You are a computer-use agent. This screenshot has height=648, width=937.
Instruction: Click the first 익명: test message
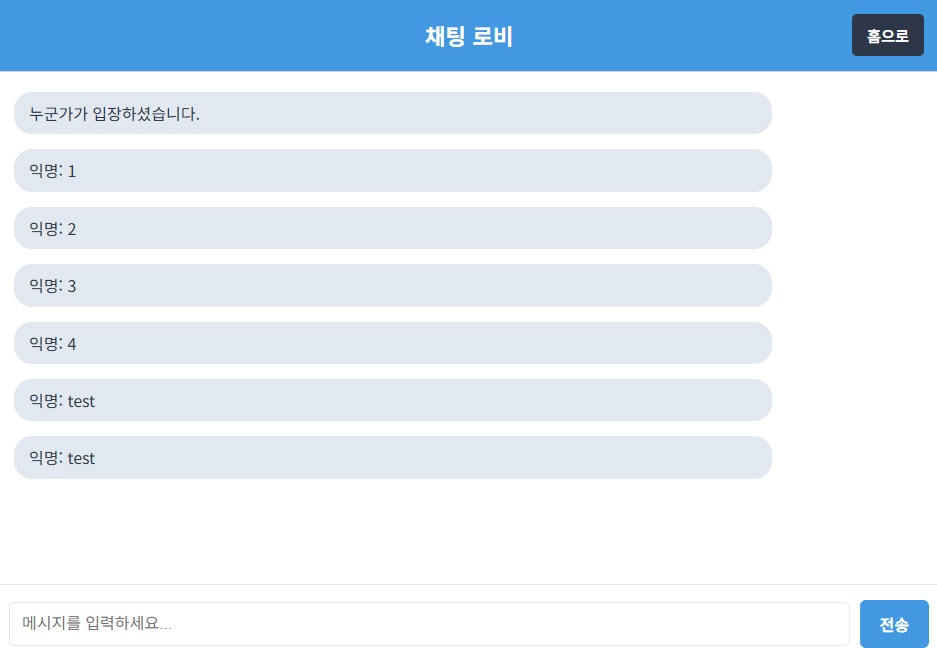point(393,400)
